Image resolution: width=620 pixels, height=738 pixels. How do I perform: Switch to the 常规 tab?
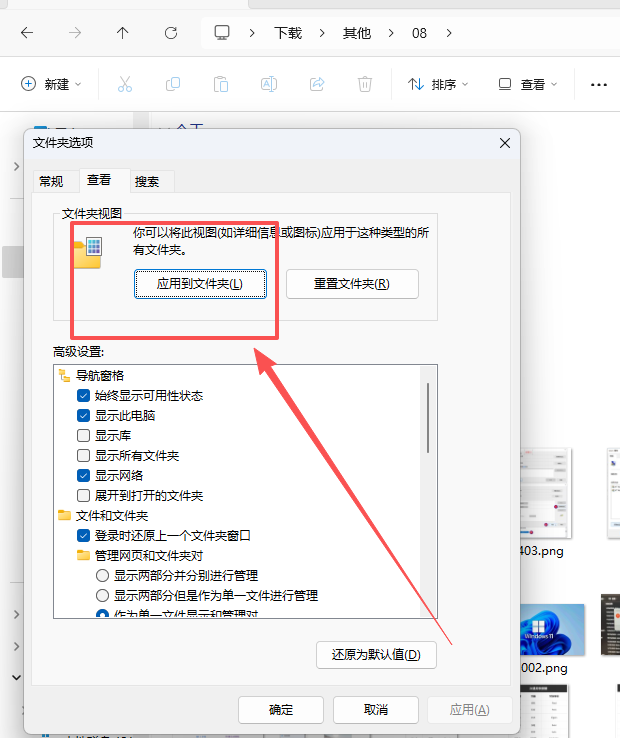pos(51,181)
